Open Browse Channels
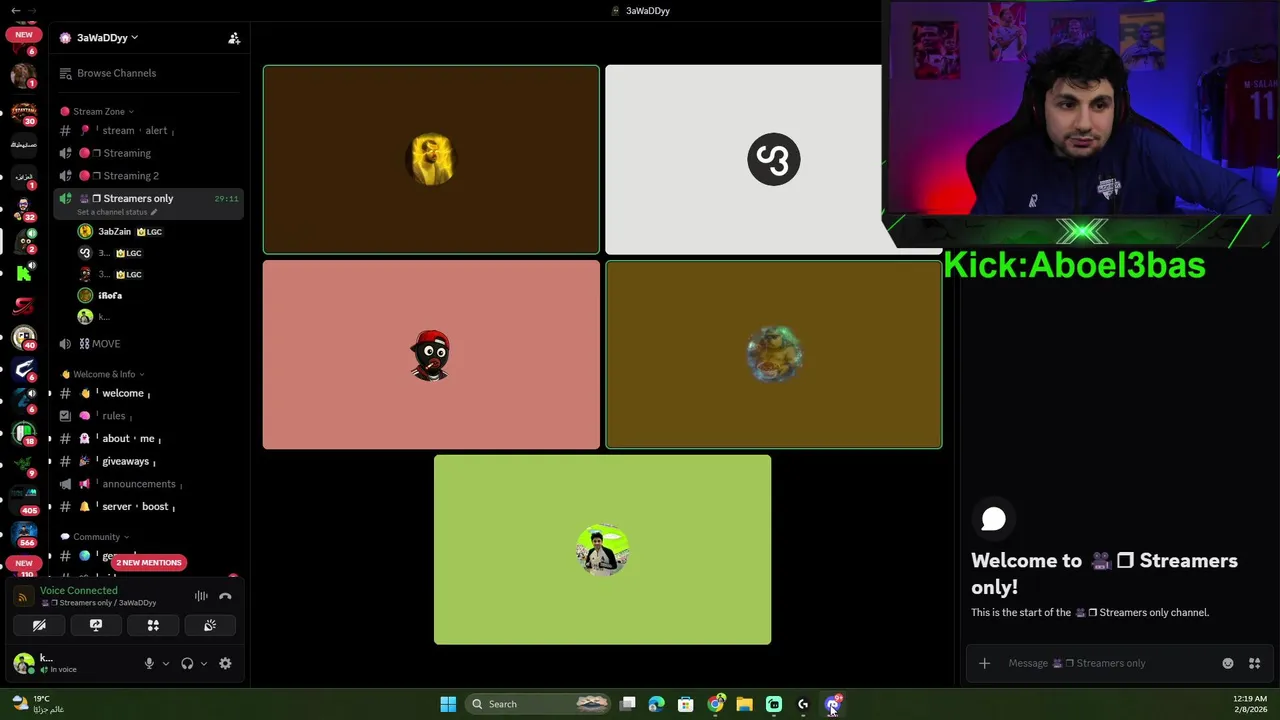1280x720 pixels. coord(116,73)
